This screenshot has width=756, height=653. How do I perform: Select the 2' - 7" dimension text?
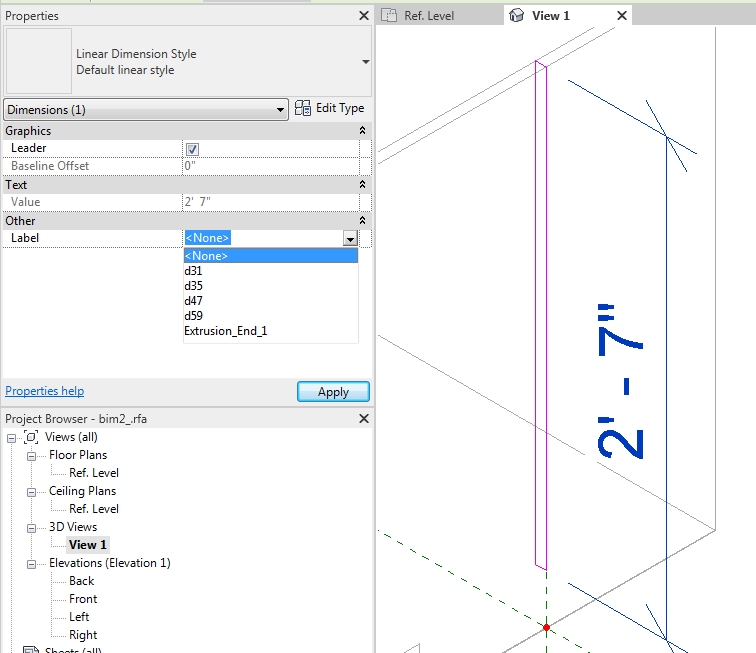621,381
